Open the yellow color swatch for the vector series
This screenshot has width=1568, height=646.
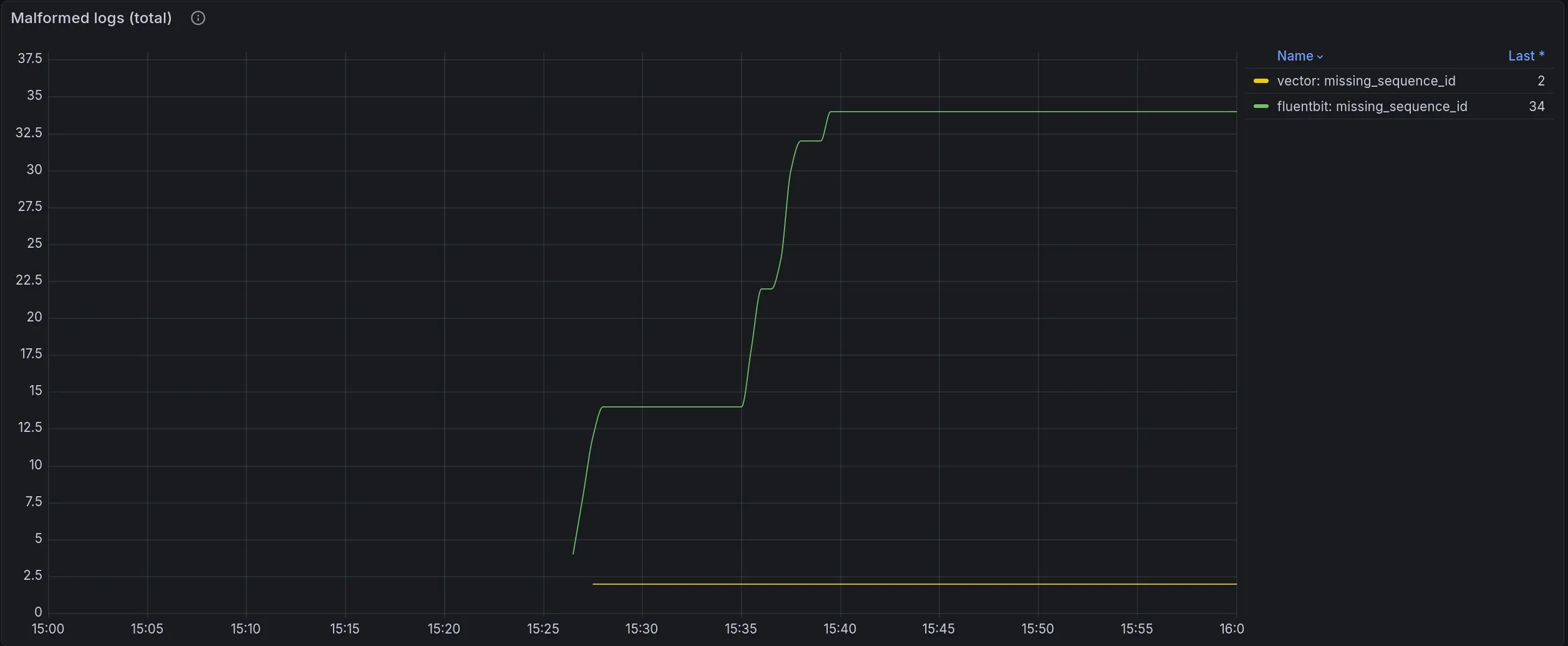tap(1261, 81)
